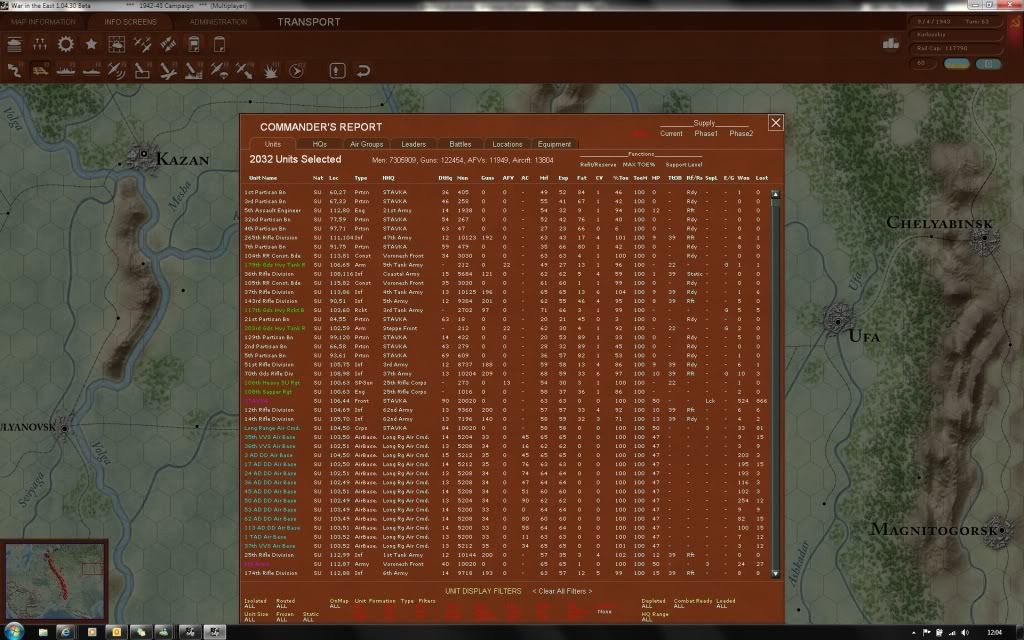Open the order of battle stacked-unit icon

coord(14,44)
